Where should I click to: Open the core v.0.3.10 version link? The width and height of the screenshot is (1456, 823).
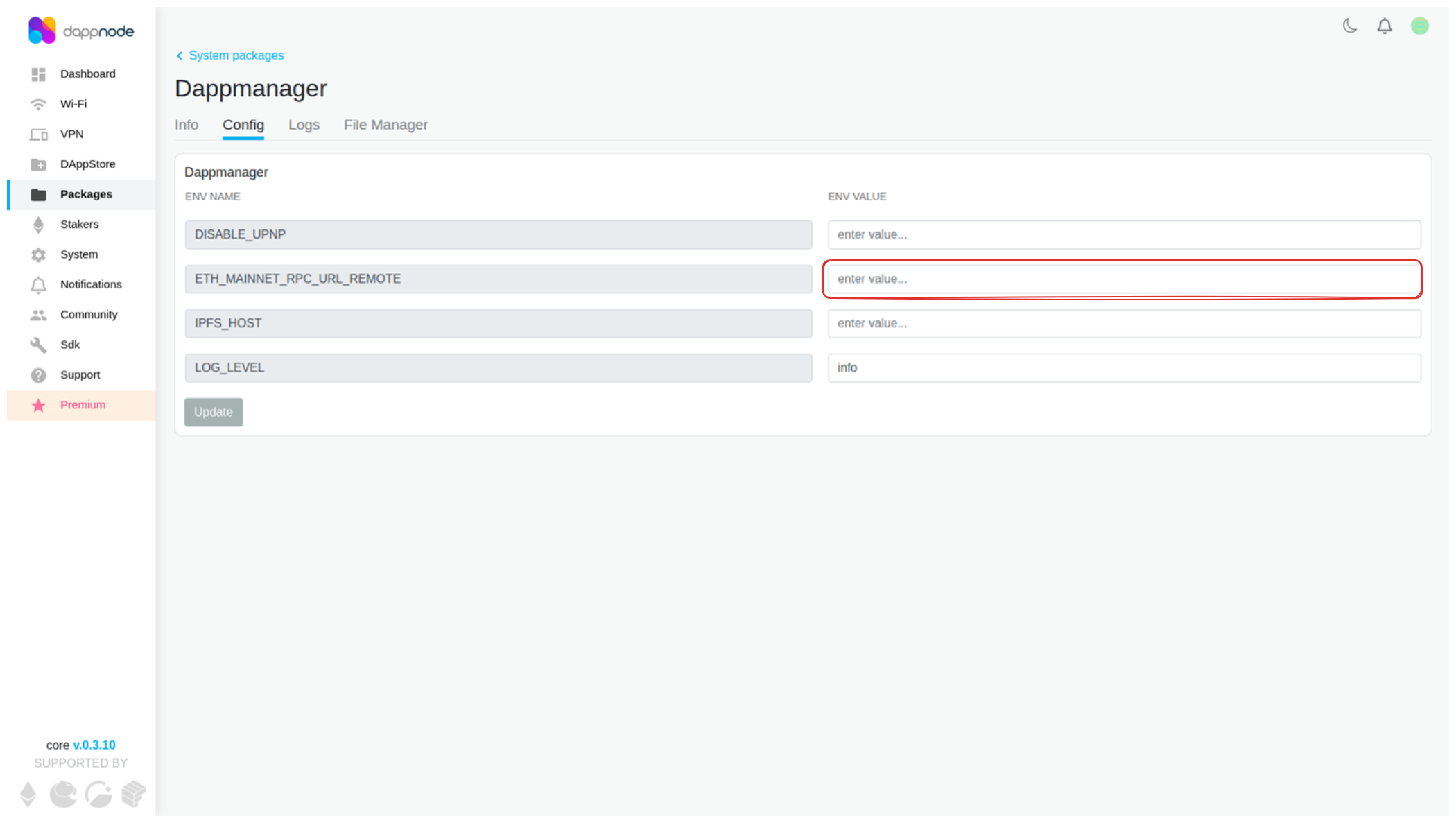(94, 745)
